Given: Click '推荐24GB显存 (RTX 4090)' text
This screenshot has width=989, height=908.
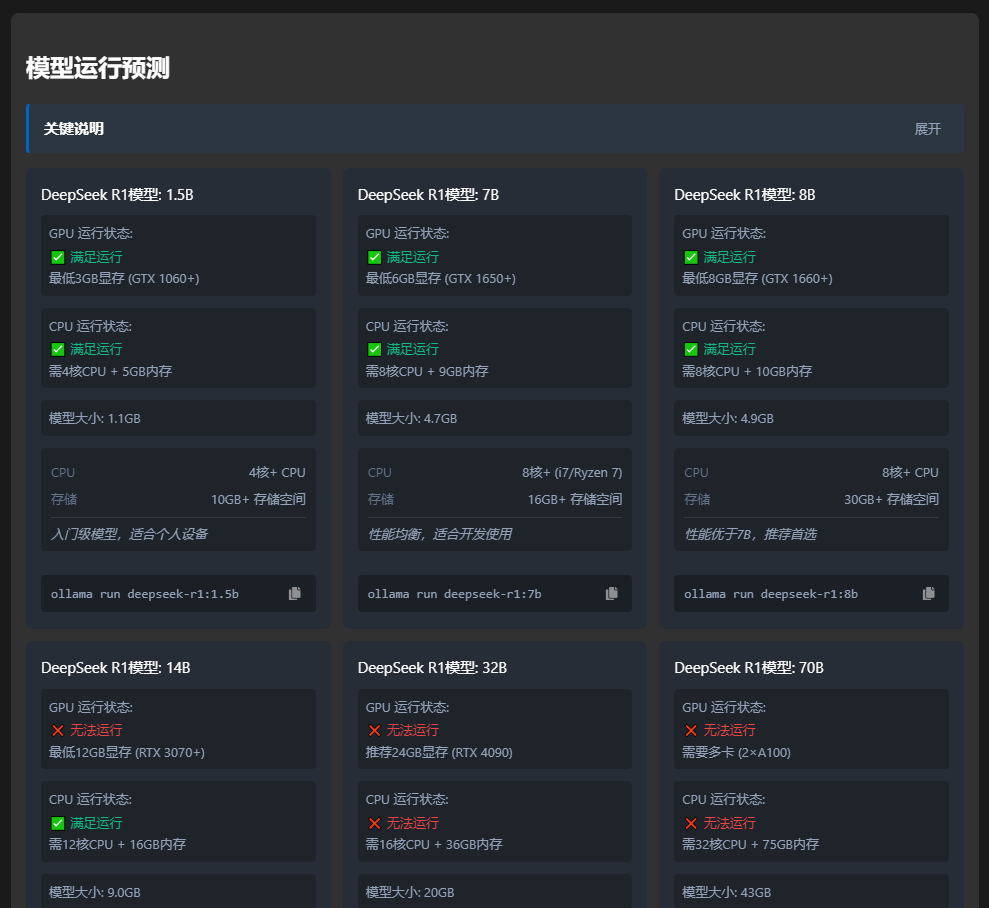Looking at the screenshot, I should tap(439, 752).
